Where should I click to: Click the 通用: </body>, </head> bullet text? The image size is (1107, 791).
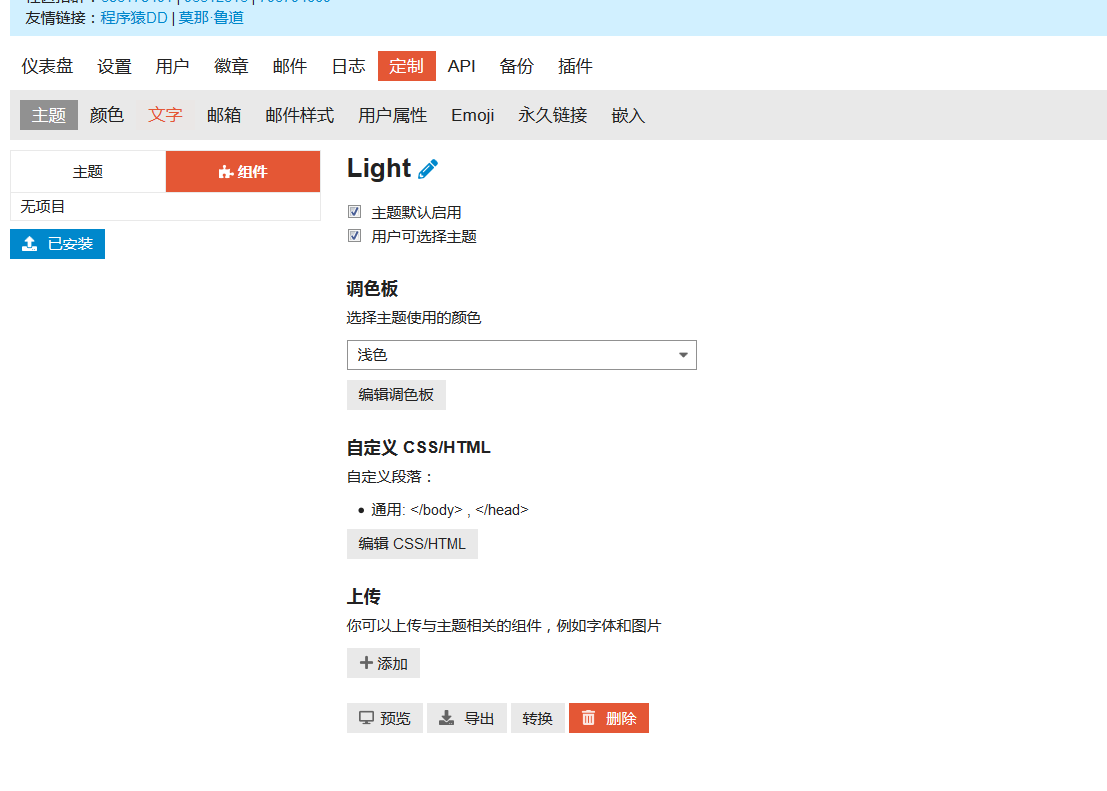450,510
